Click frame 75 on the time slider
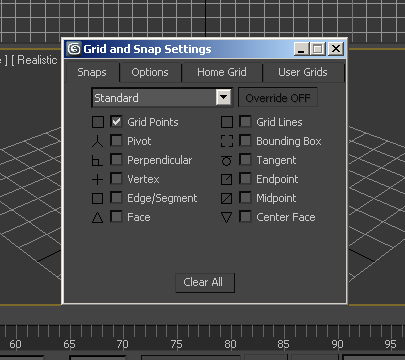Image resolution: width=405 pixels, height=360 pixels. tap(176, 344)
